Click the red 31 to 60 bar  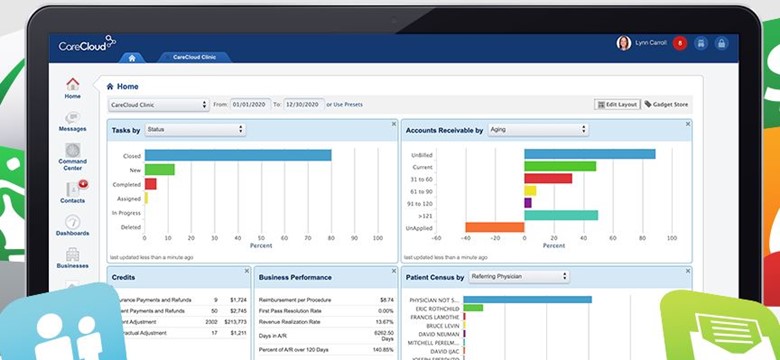click(548, 179)
